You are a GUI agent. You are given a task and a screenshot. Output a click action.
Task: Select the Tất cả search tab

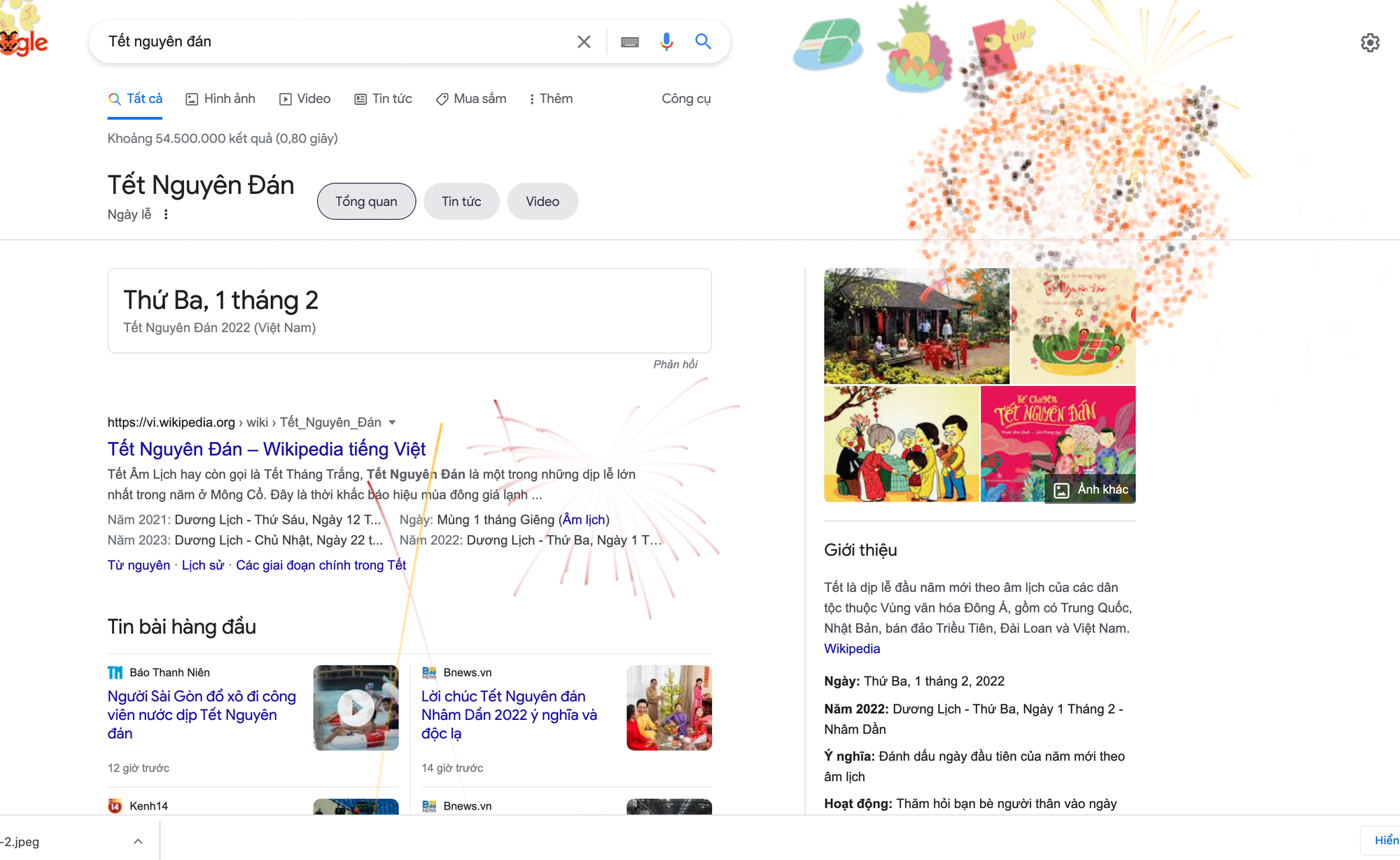[137, 98]
